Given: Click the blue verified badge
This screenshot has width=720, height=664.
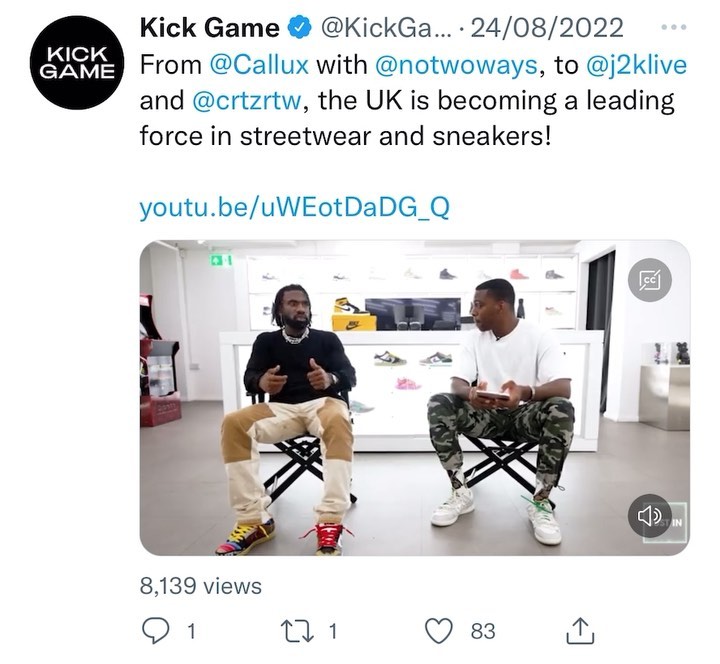Looking at the screenshot, I should (300, 28).
